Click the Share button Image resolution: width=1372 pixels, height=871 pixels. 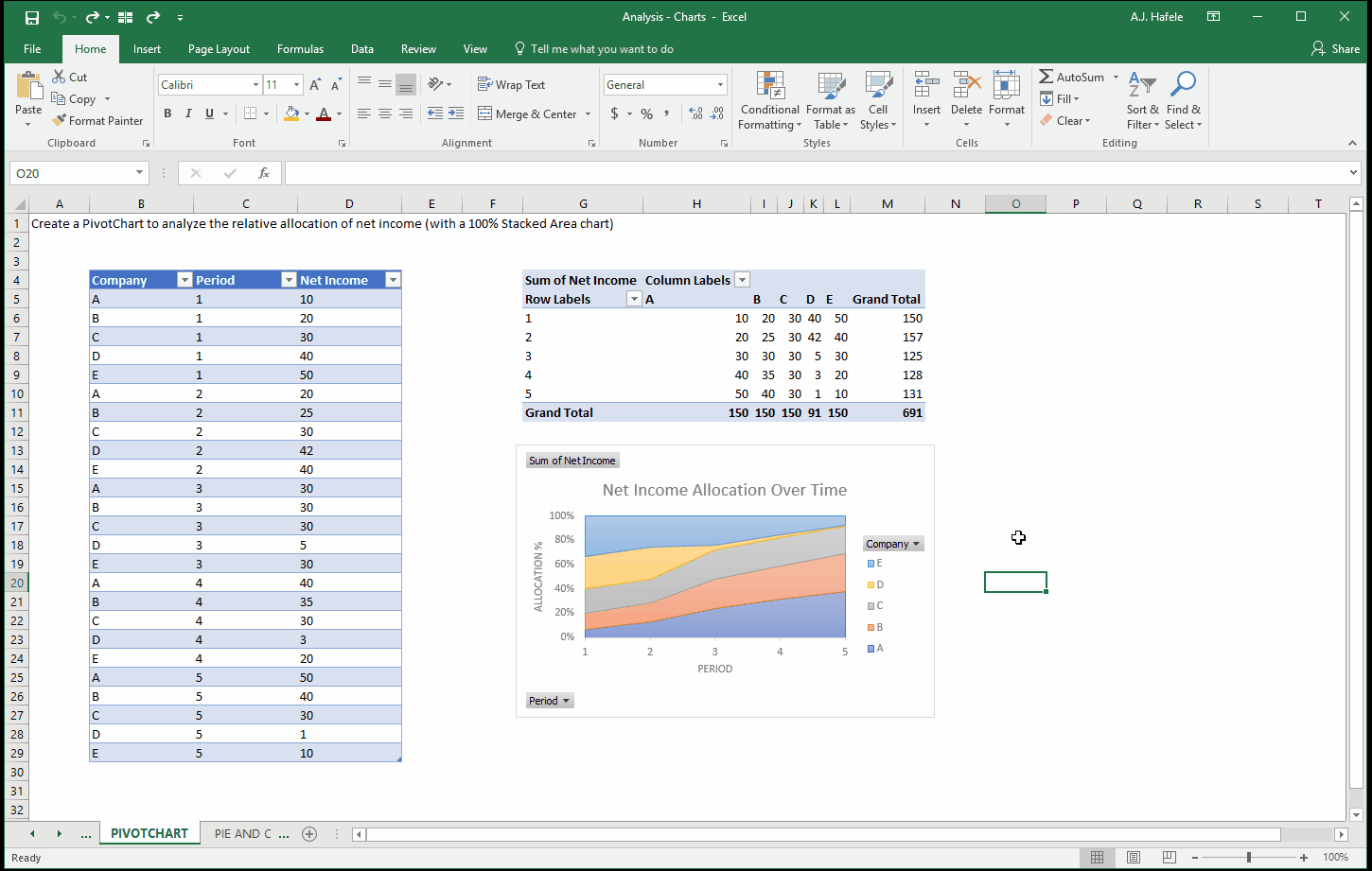pyautogui.click(x=1335, y=49)
